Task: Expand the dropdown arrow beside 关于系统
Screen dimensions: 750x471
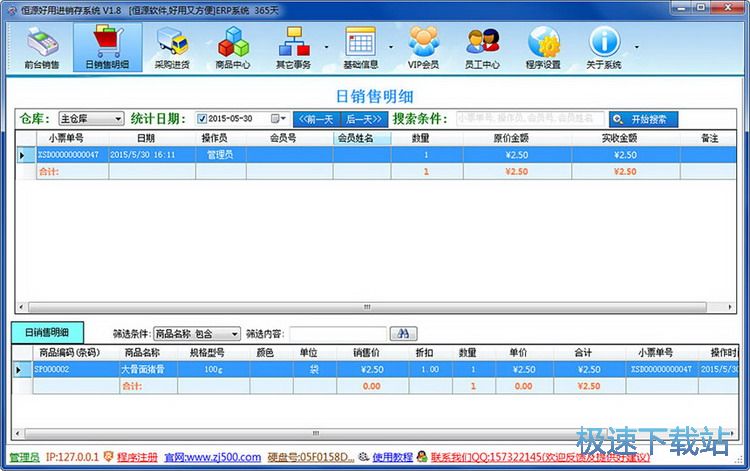Action: pos(637,47)
